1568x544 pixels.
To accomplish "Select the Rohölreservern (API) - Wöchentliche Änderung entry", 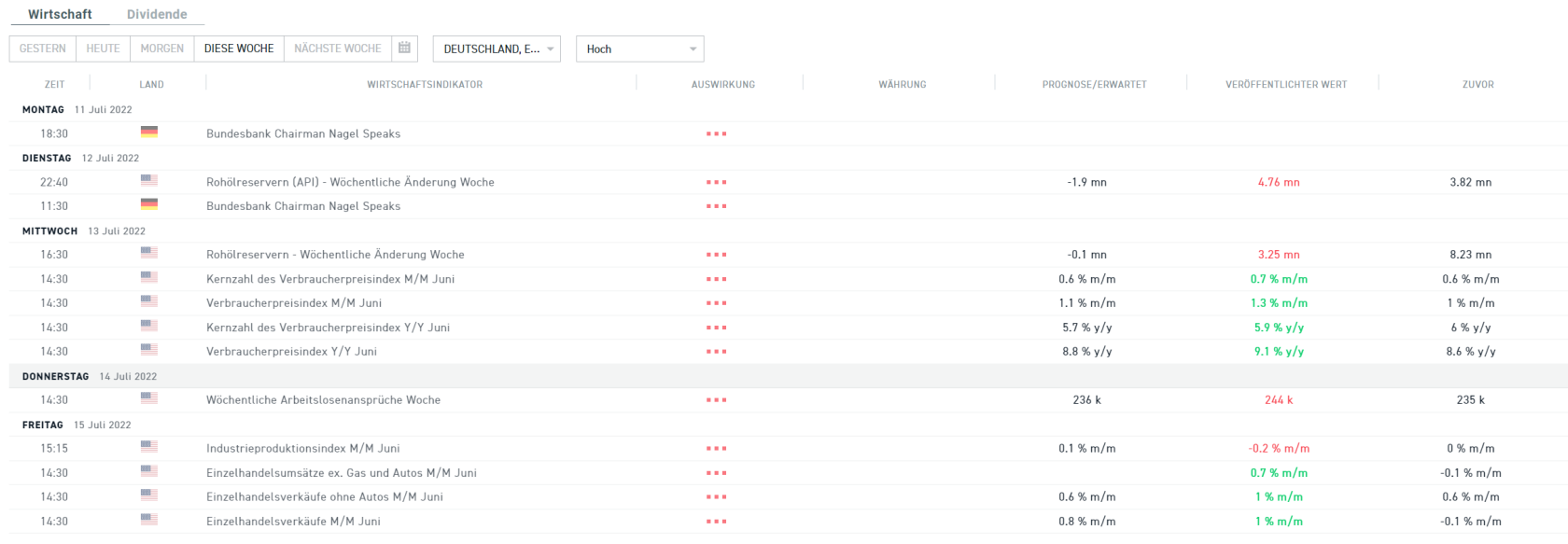I will pos(350,183).
